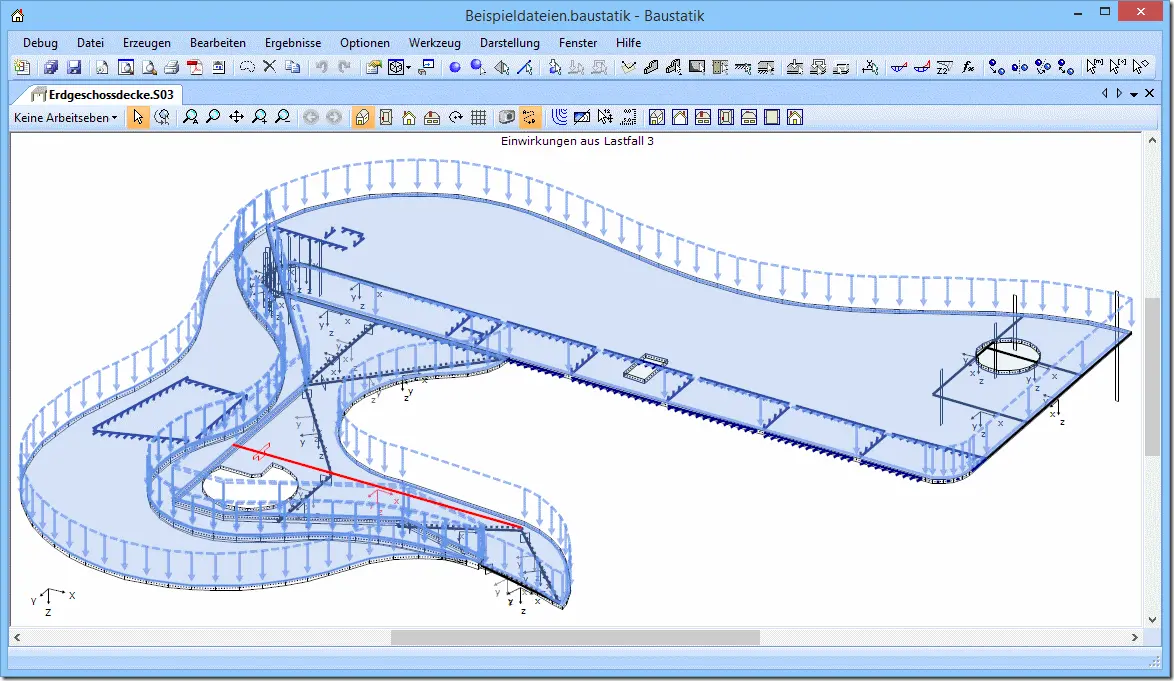Click the zoom out magnifier icon
This screenshot has width=1174, height=681.
click(x=282, y=117)
